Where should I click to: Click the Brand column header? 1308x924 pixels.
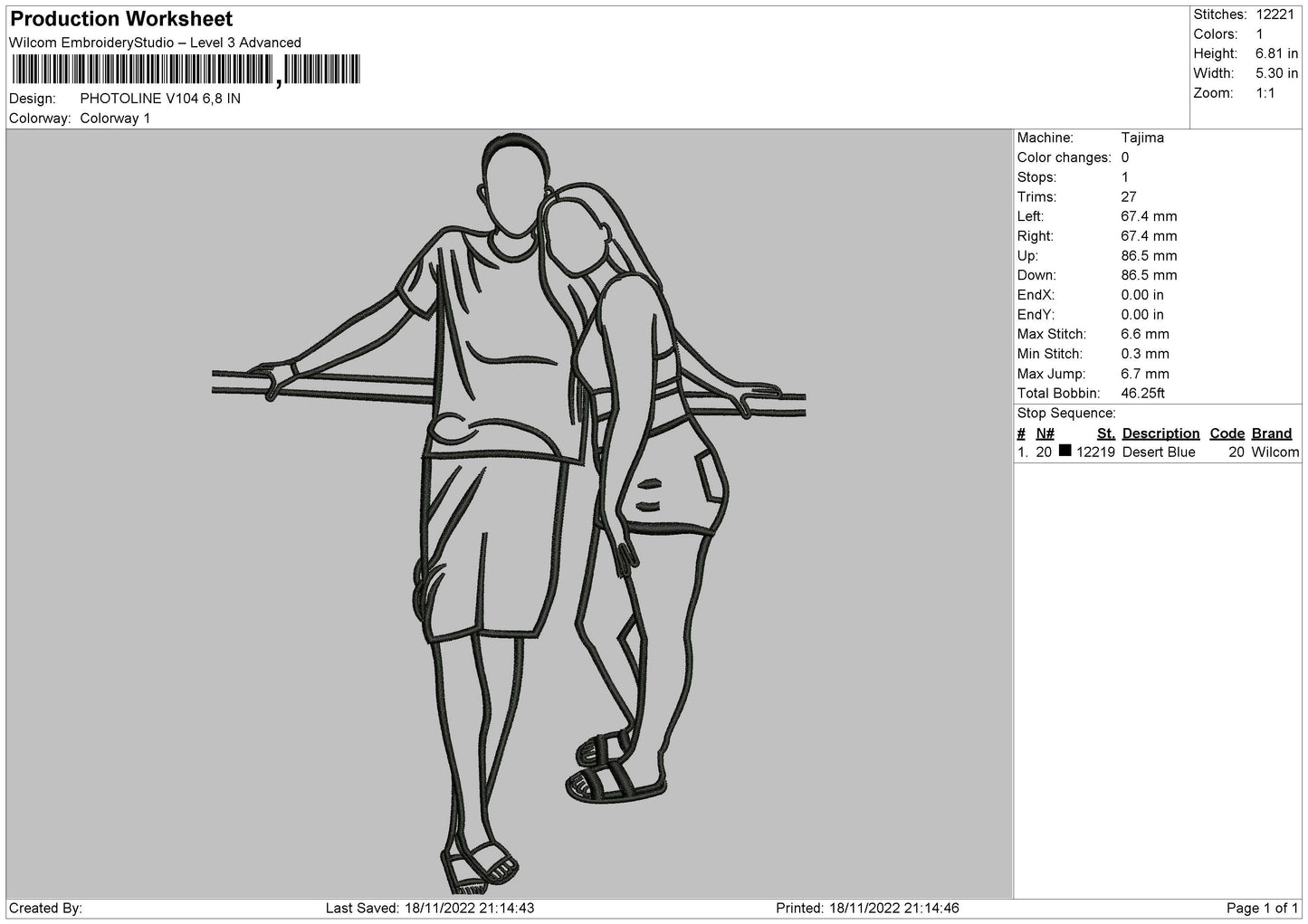(1272, 433)
